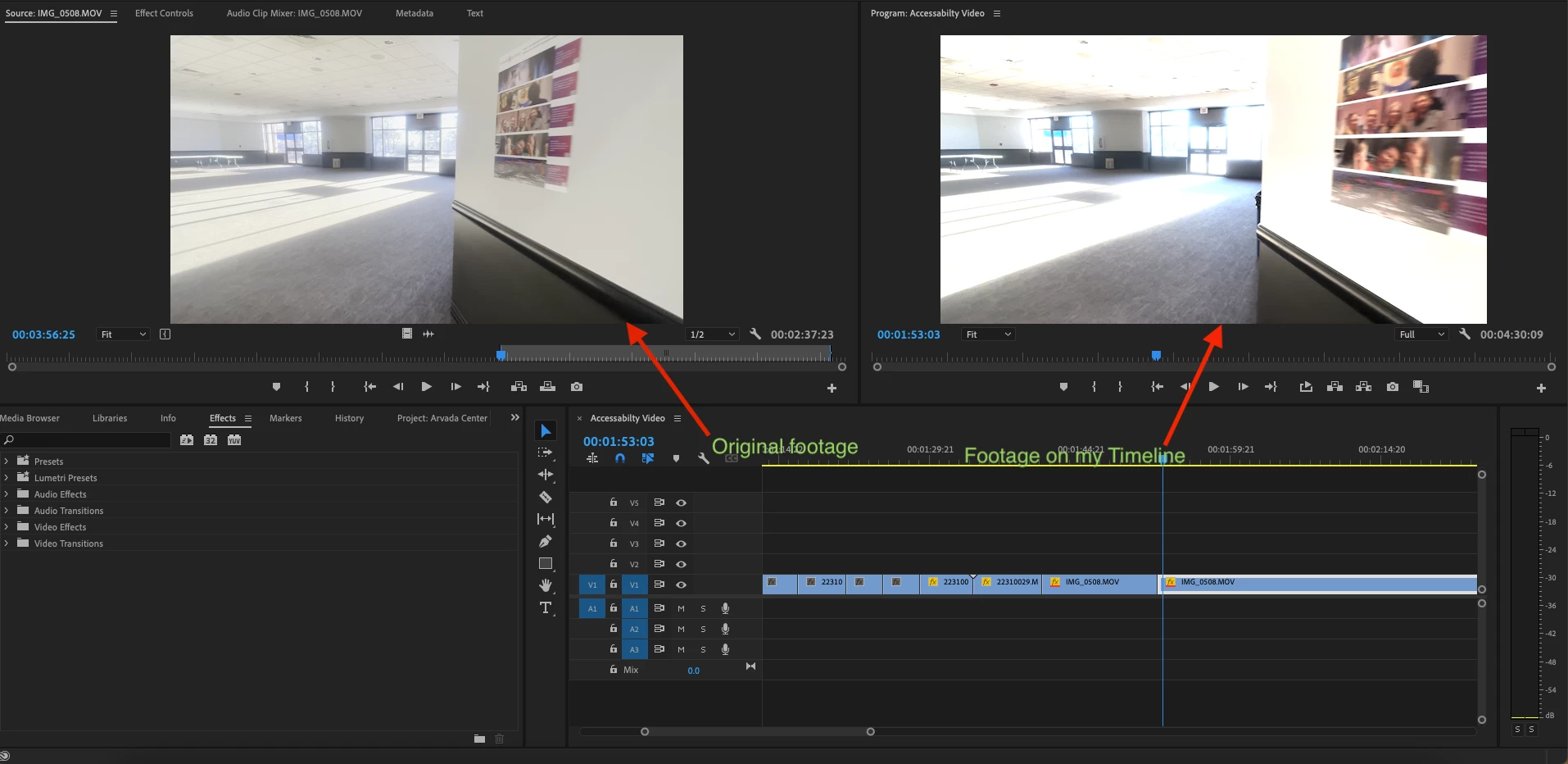Viewport: 1568px width, 764px height.
Task: Mark Out in Program monitor
Action: click(1120, 387)
